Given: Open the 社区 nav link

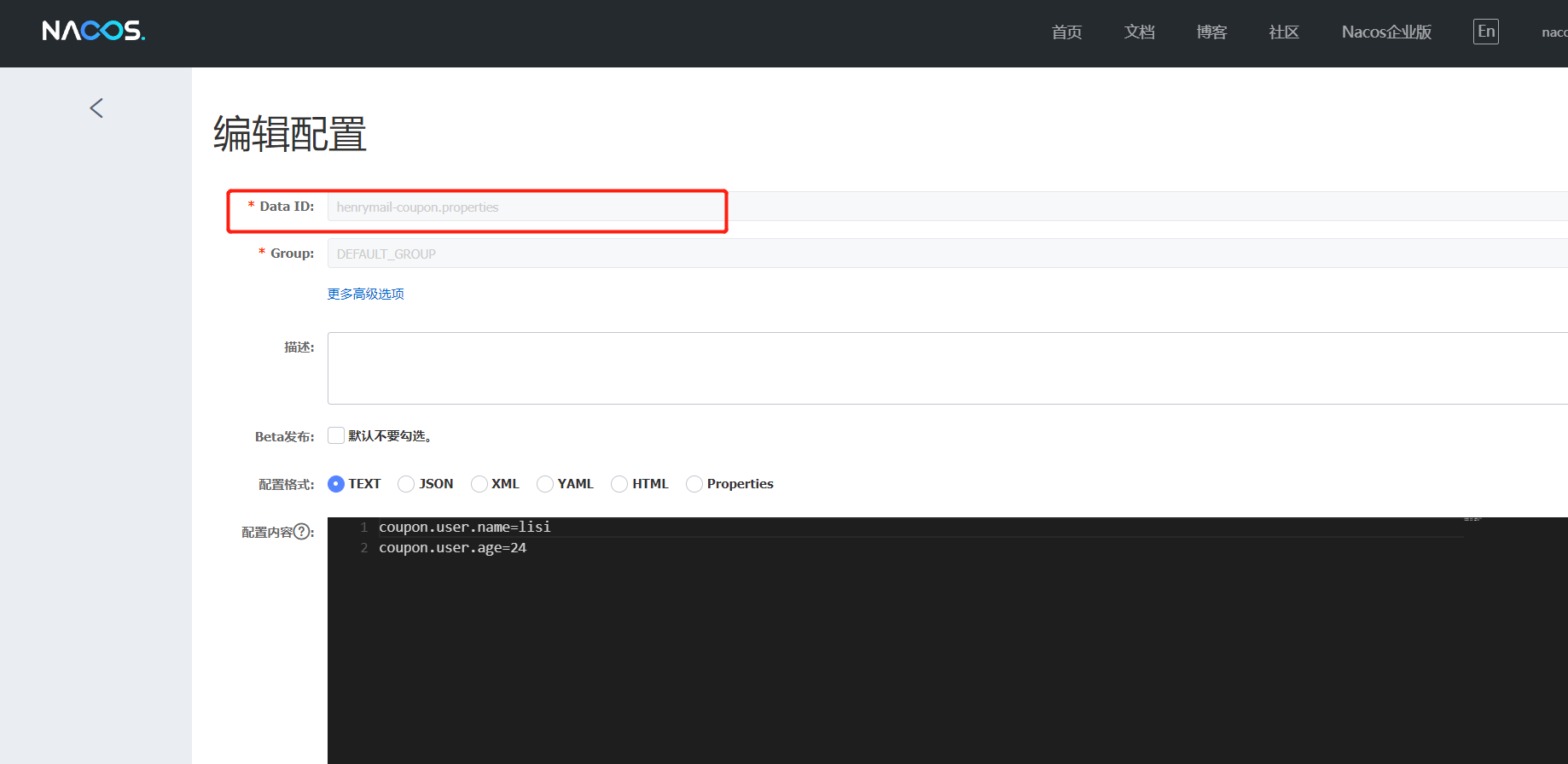Looking at the screenshot, I should (x=1284, y=32).
